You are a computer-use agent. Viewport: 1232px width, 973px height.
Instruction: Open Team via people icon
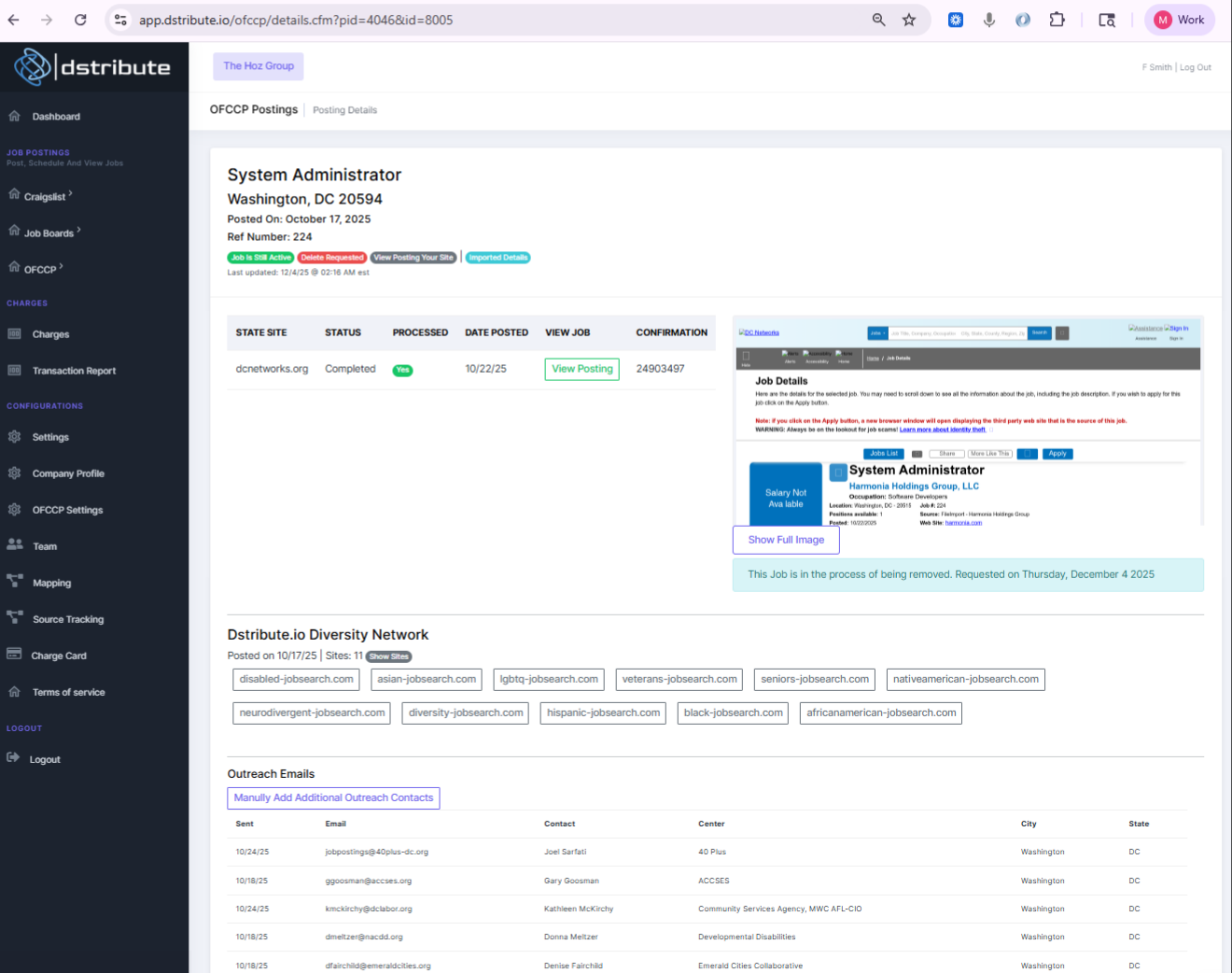click(14, 545)
